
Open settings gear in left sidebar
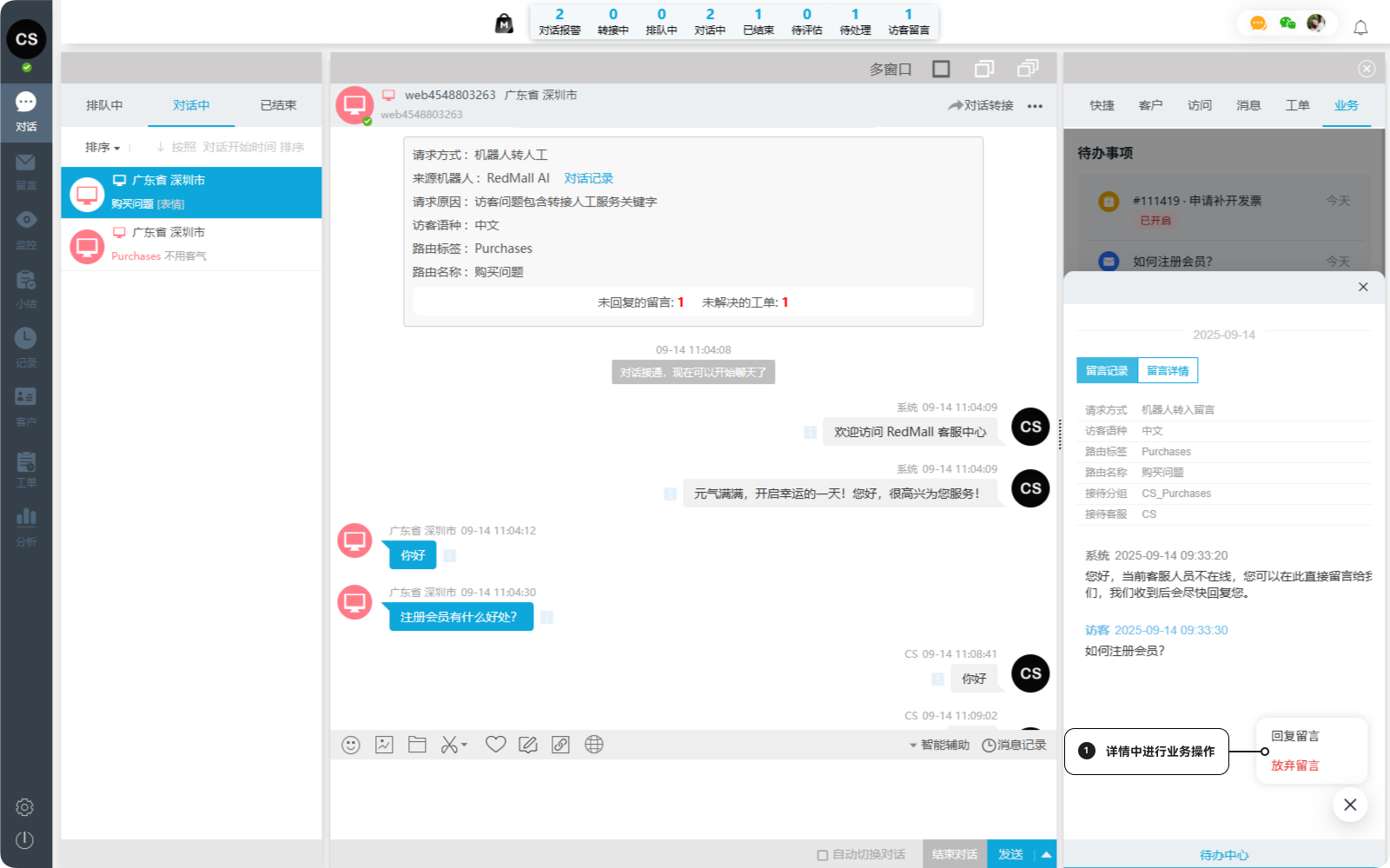[x=25, y=807]
